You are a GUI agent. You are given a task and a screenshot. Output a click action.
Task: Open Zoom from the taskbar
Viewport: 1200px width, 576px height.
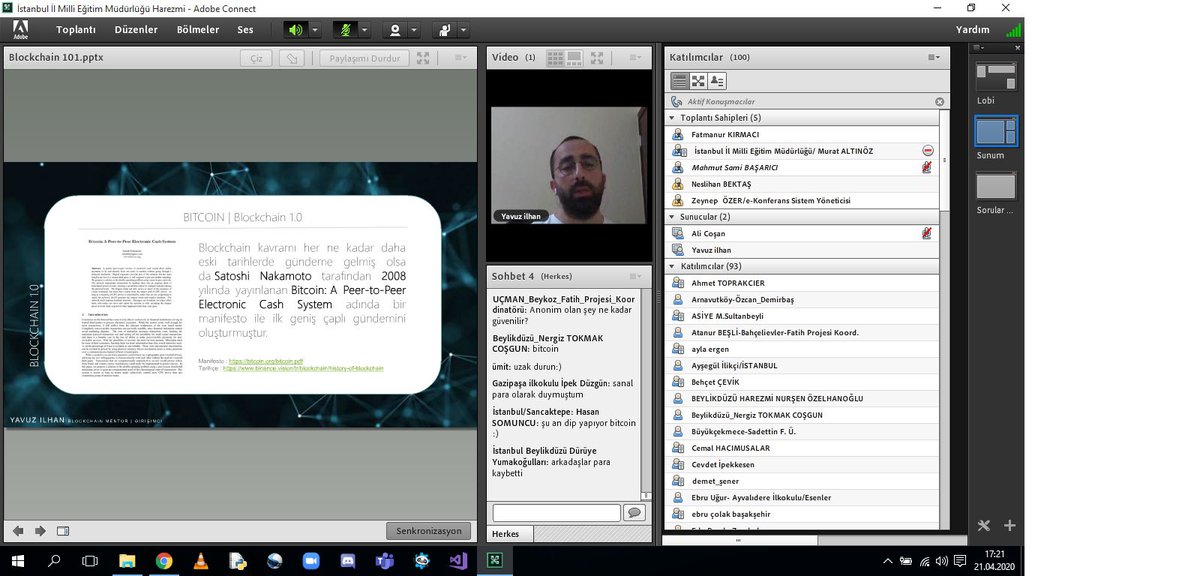pyautogui.click(x=309, y=561)
